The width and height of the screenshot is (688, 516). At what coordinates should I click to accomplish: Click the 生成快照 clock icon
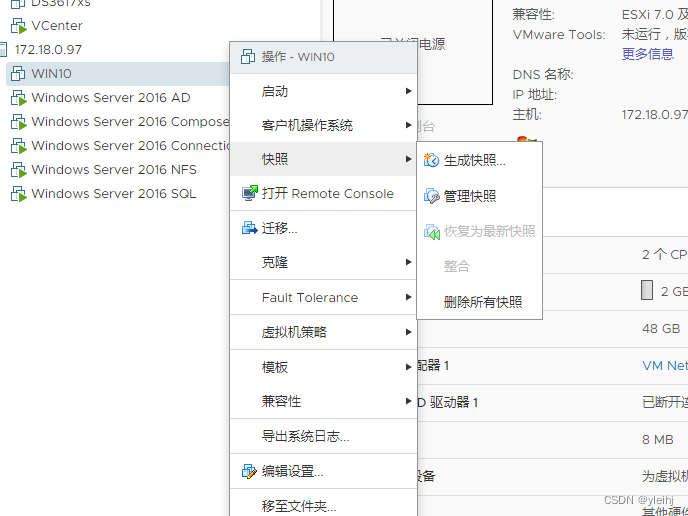(431, 161)
